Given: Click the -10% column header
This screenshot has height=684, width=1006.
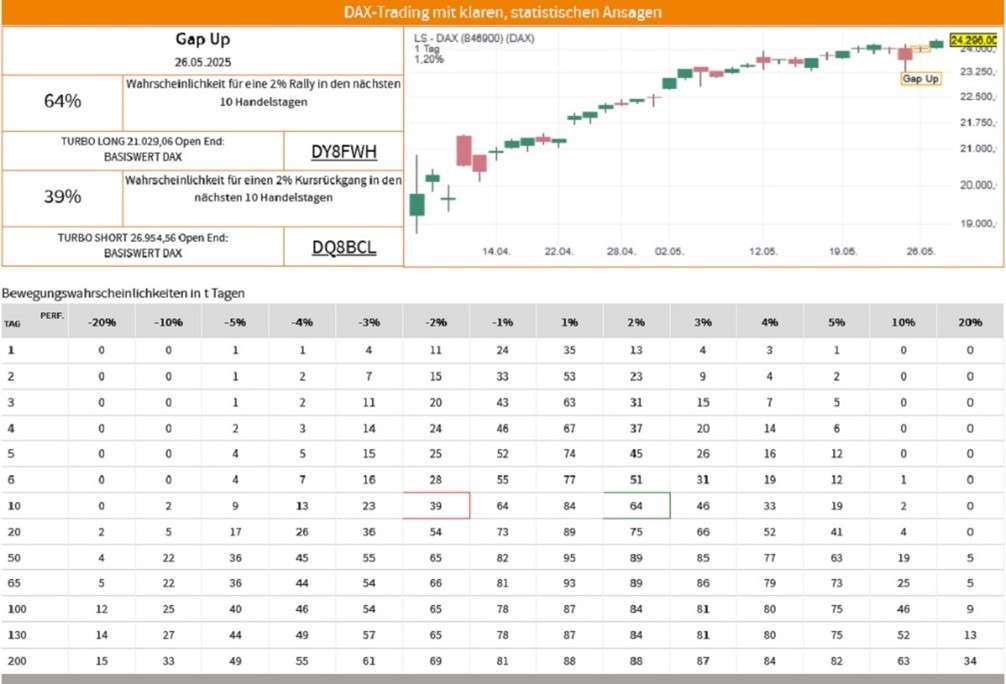Looking at the screenshot, I should (x=168, y=322).
